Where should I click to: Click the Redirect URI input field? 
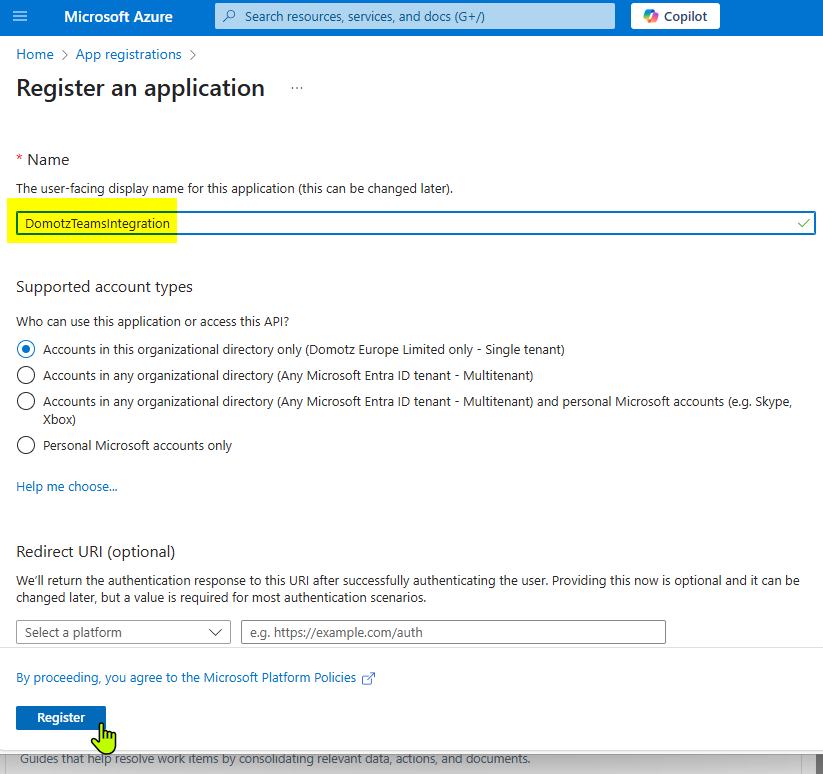tap(453, 632)
